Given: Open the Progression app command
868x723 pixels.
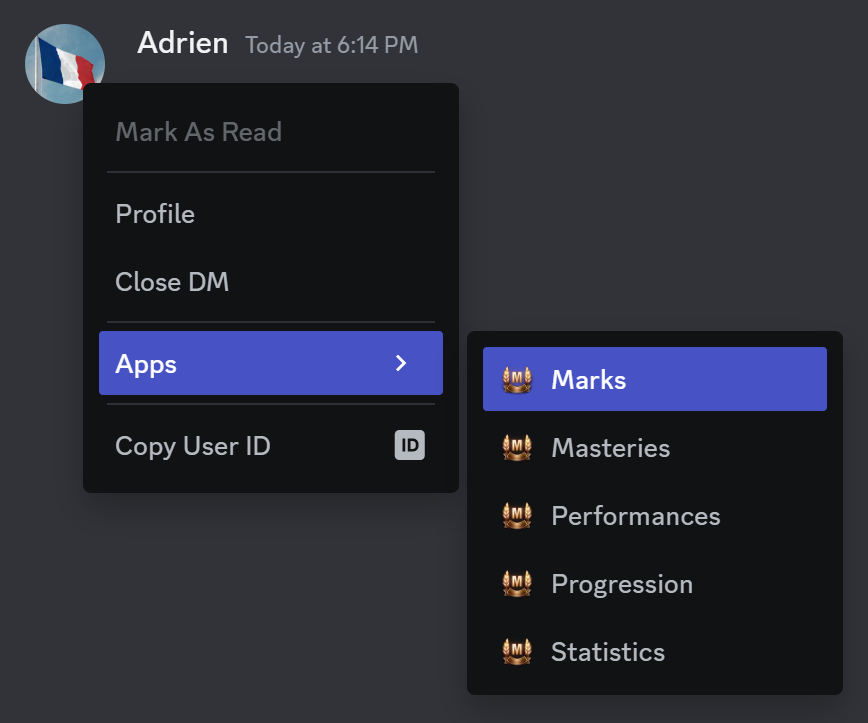Looking at the screenshot, I should coord(621,584).
